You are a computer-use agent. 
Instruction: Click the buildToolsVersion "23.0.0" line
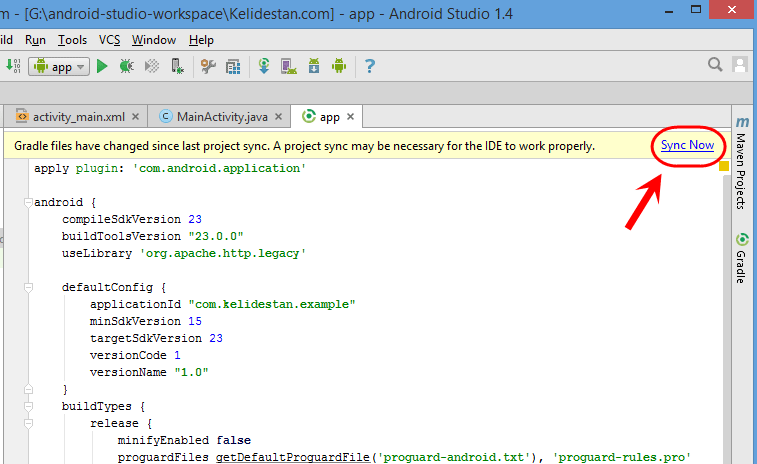[x=153, y=236]
